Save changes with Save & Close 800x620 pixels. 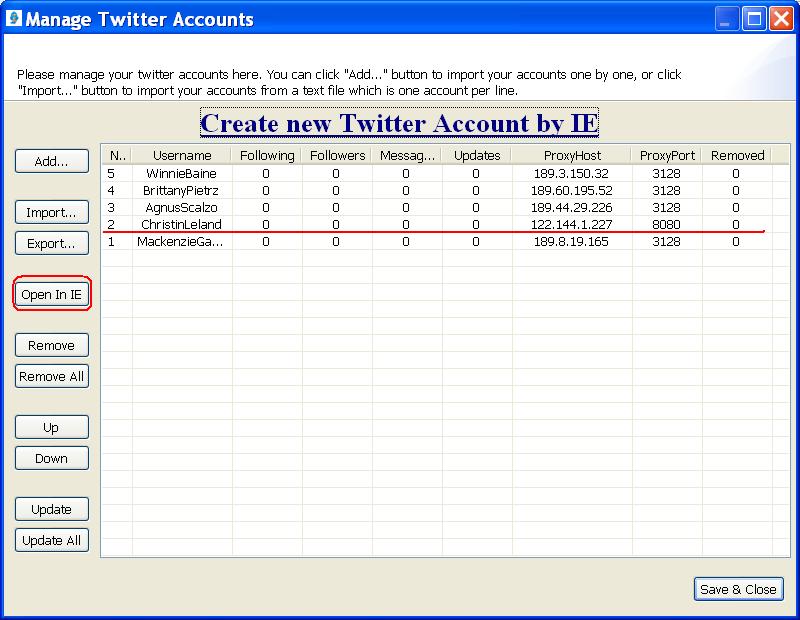[738, 589]
